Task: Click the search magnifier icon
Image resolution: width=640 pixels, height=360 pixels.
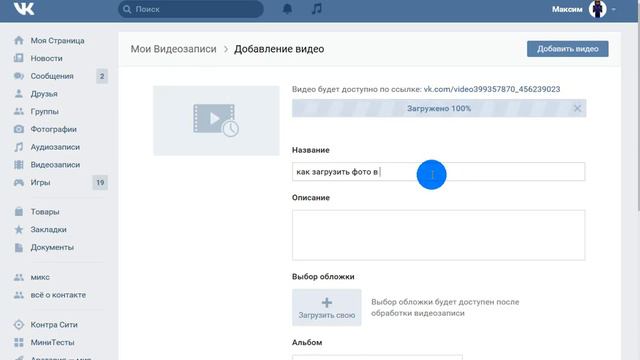Action: click(x=127, y=9)
